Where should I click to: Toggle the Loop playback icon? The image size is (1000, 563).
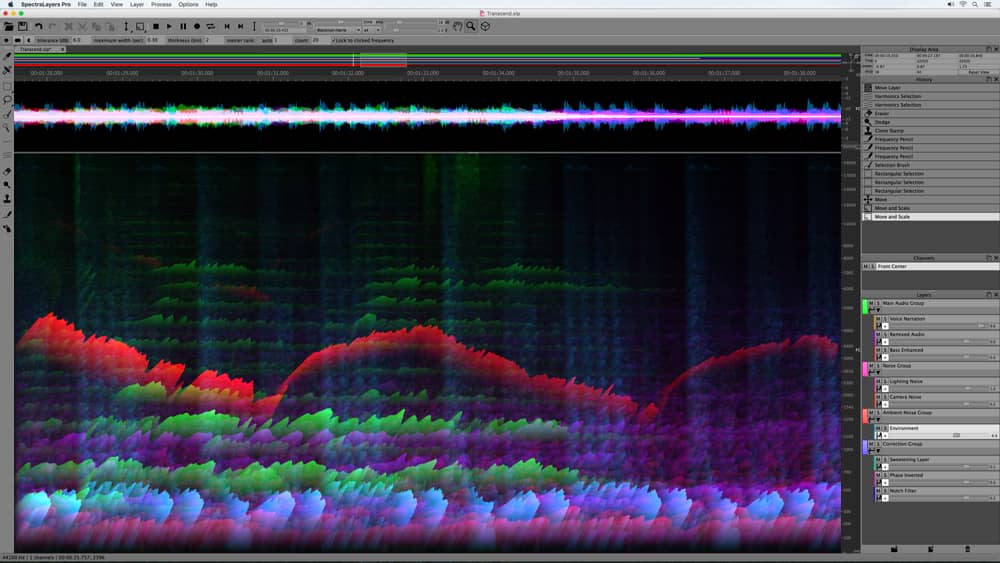tap(211, 26)
